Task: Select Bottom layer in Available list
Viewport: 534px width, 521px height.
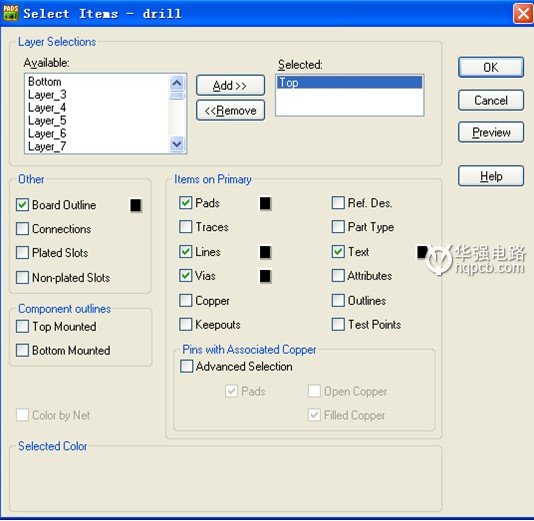Action: click(x=45, y=82)
